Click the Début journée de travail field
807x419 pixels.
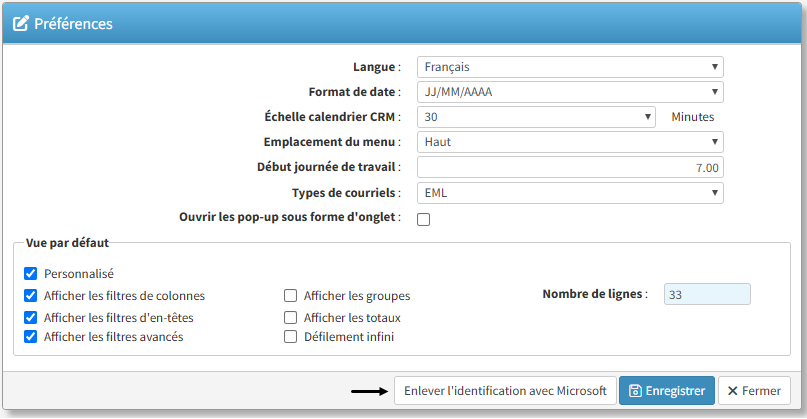(569, 168)
